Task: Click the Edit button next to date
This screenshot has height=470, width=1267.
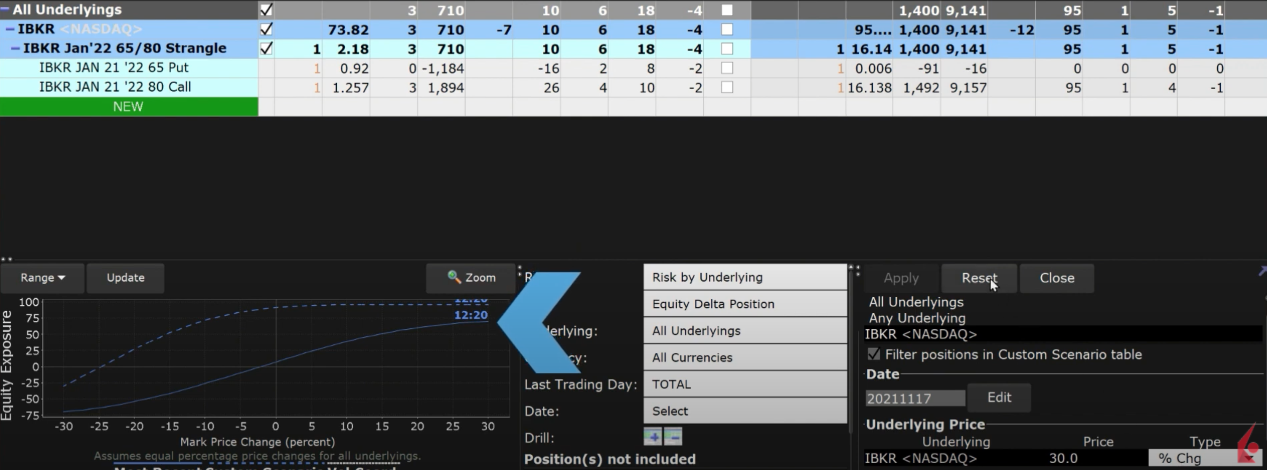Action: tap(998, 397)
